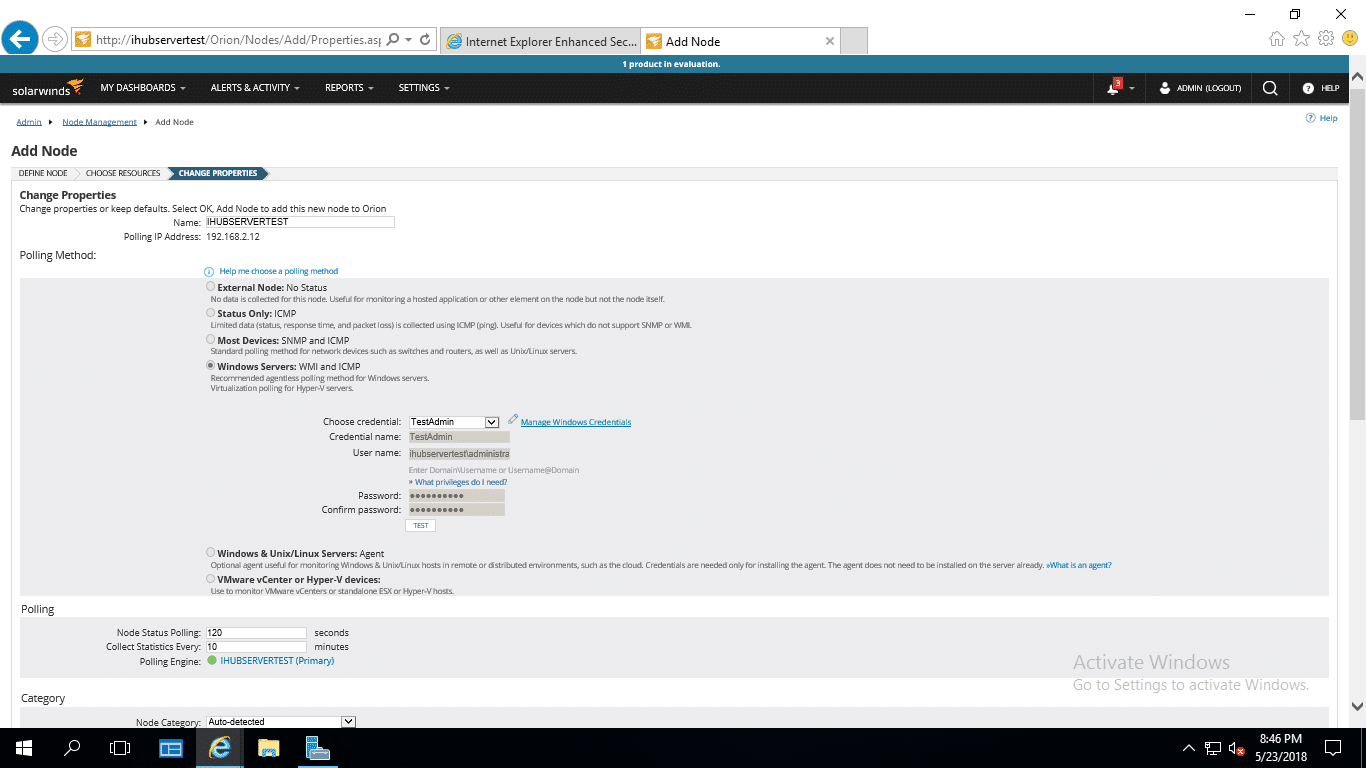Click Node Status Polling seconds field
1366x768 pixels.
256,633
